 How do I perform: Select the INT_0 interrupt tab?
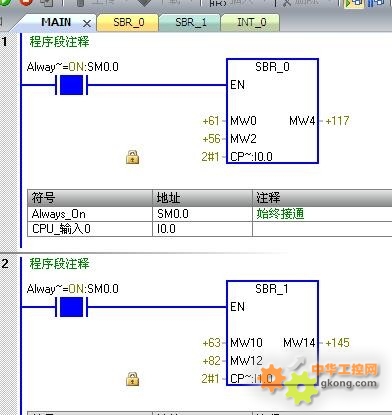tap(251, 22)
